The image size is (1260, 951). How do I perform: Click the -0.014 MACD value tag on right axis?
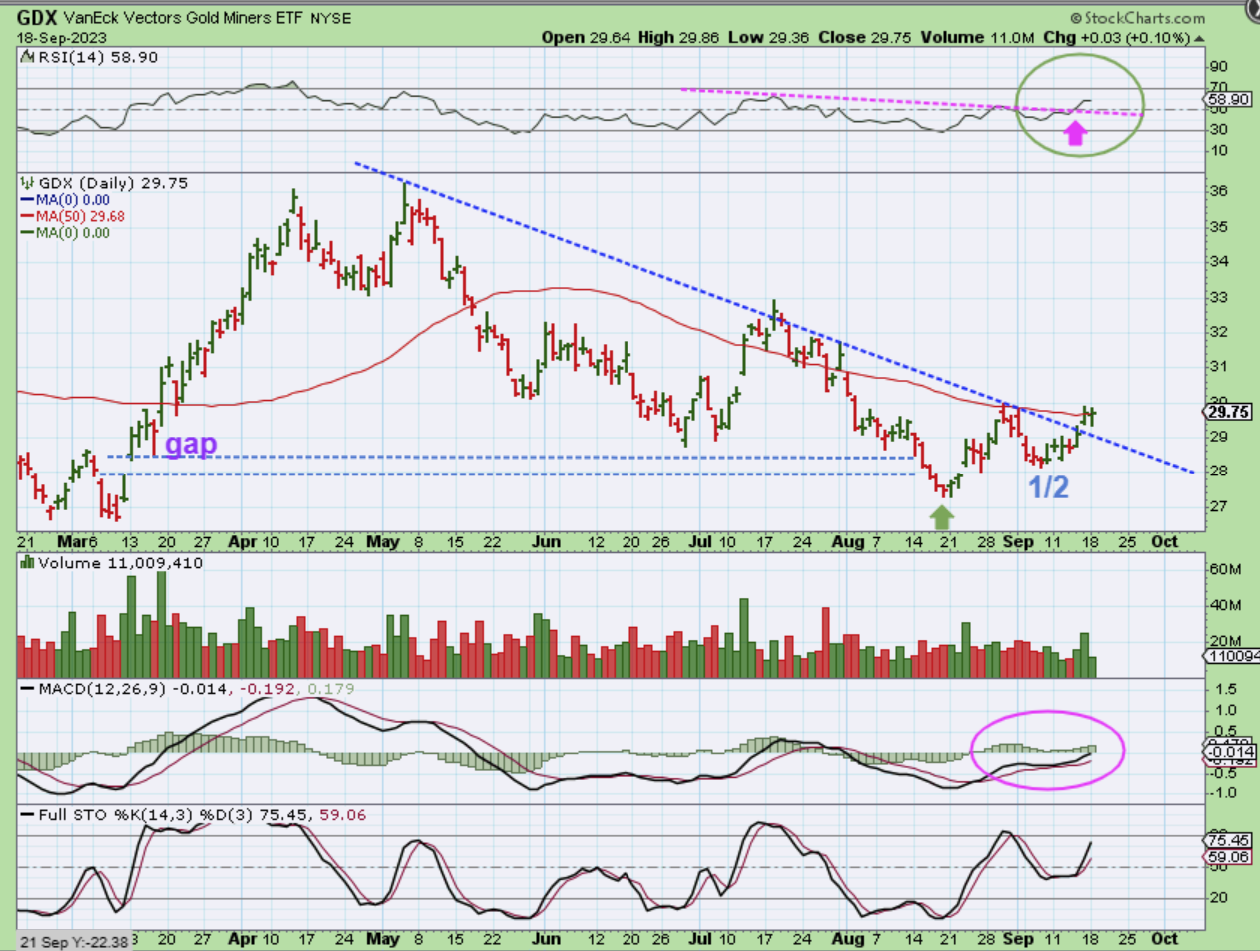coord(1227,751)
